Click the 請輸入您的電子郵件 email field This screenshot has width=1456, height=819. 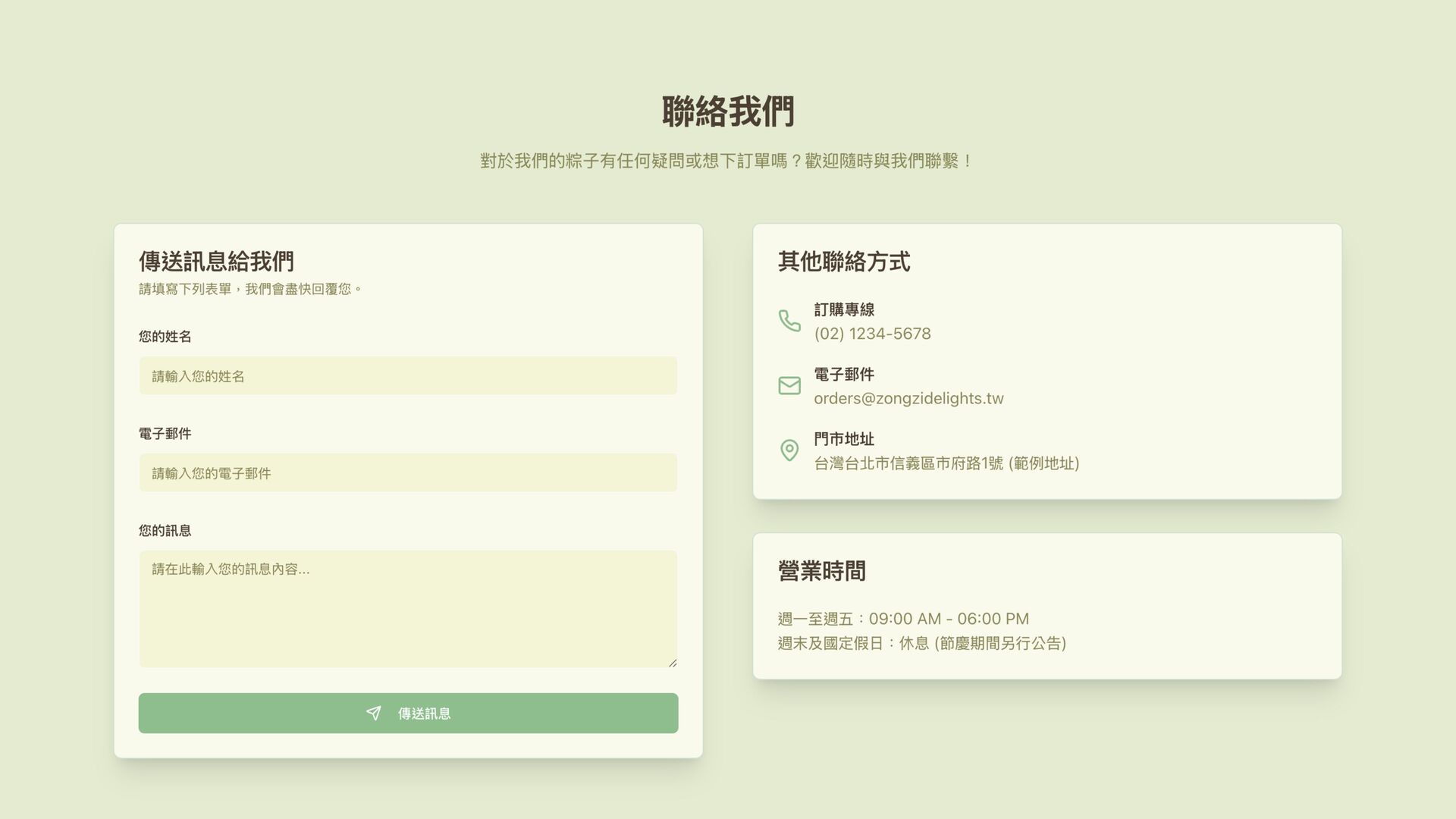pos(408,473)
